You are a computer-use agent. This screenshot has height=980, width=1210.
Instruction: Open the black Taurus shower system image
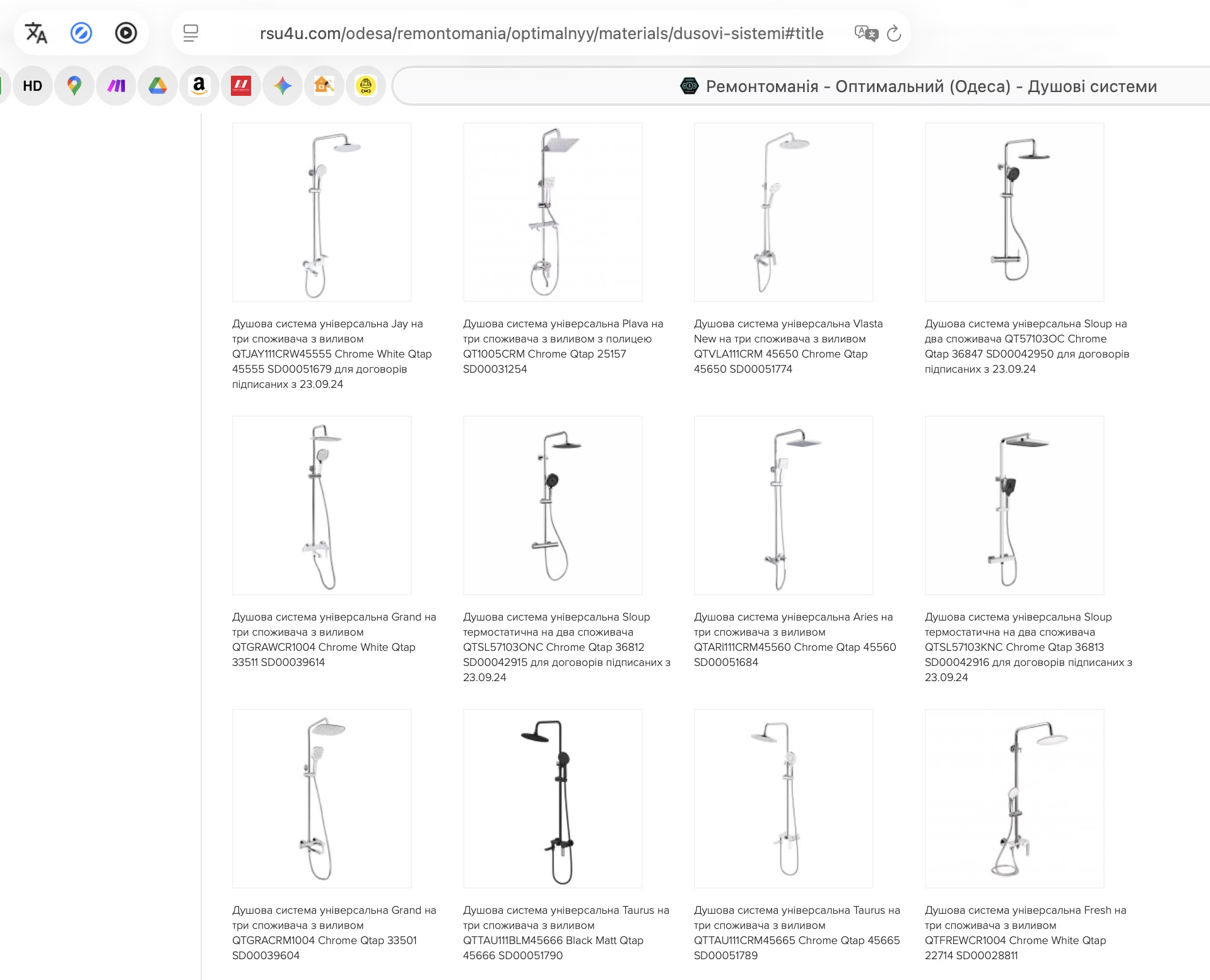(553, 798)
